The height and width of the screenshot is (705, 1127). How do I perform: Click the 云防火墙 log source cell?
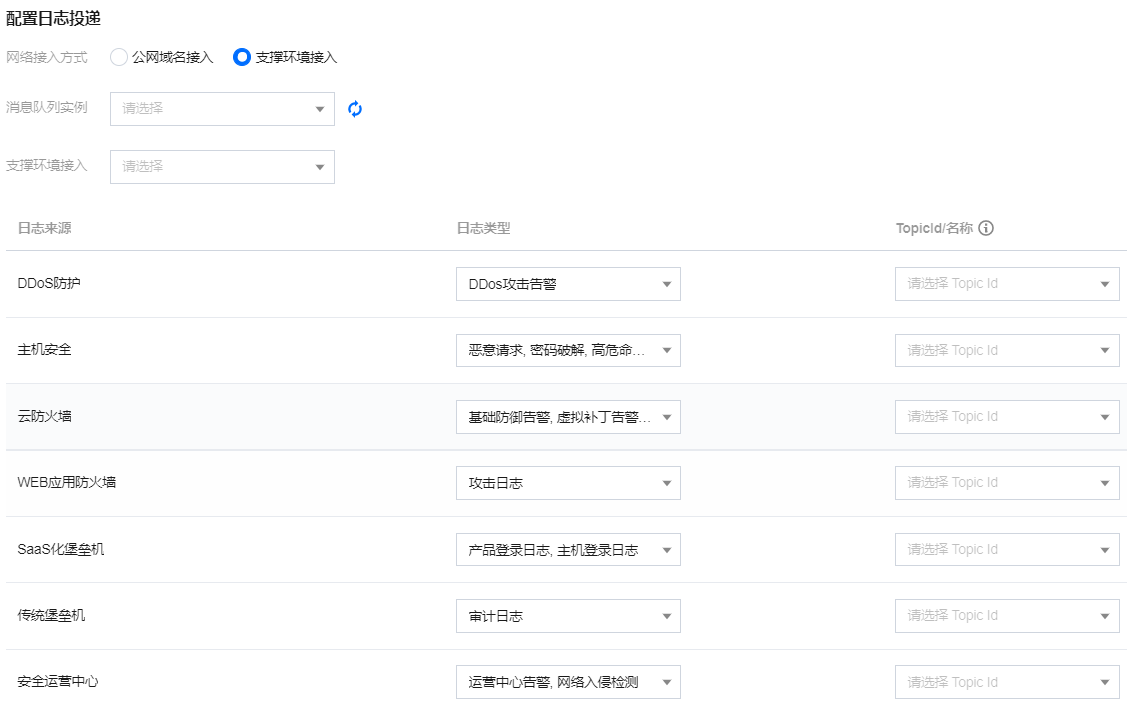[x=45, y=416]
